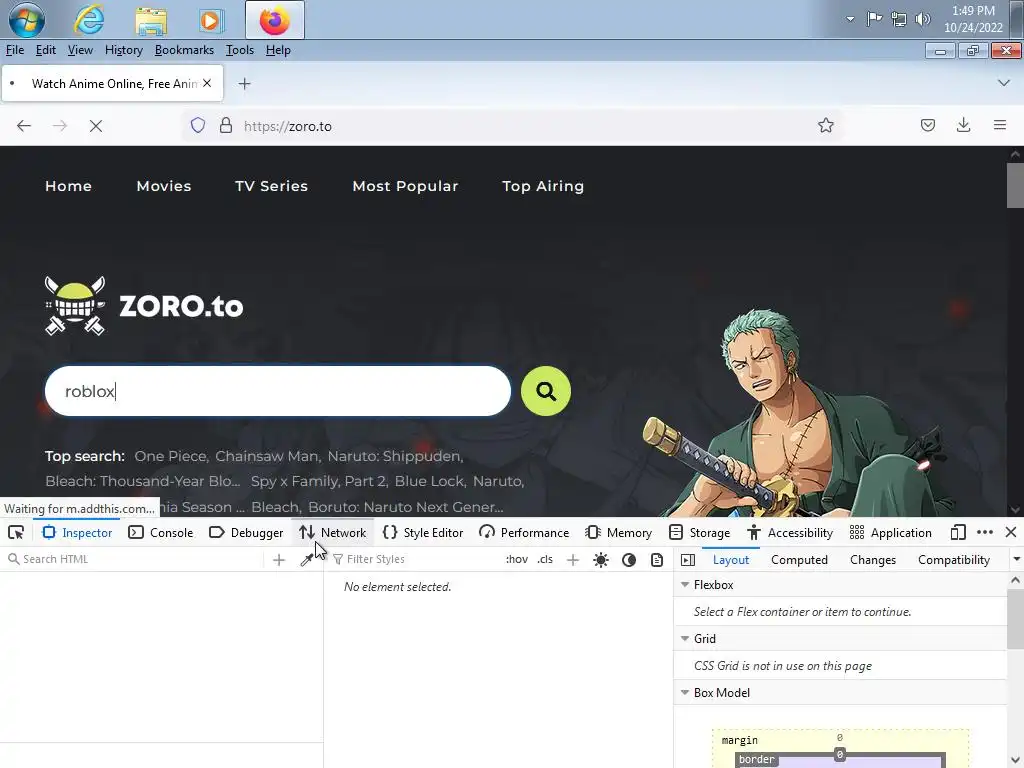The image size is (1024, 768).
Task: Open Windows Media Player taskbar icon
Action: pyautogui.click(x=210, y=20)
